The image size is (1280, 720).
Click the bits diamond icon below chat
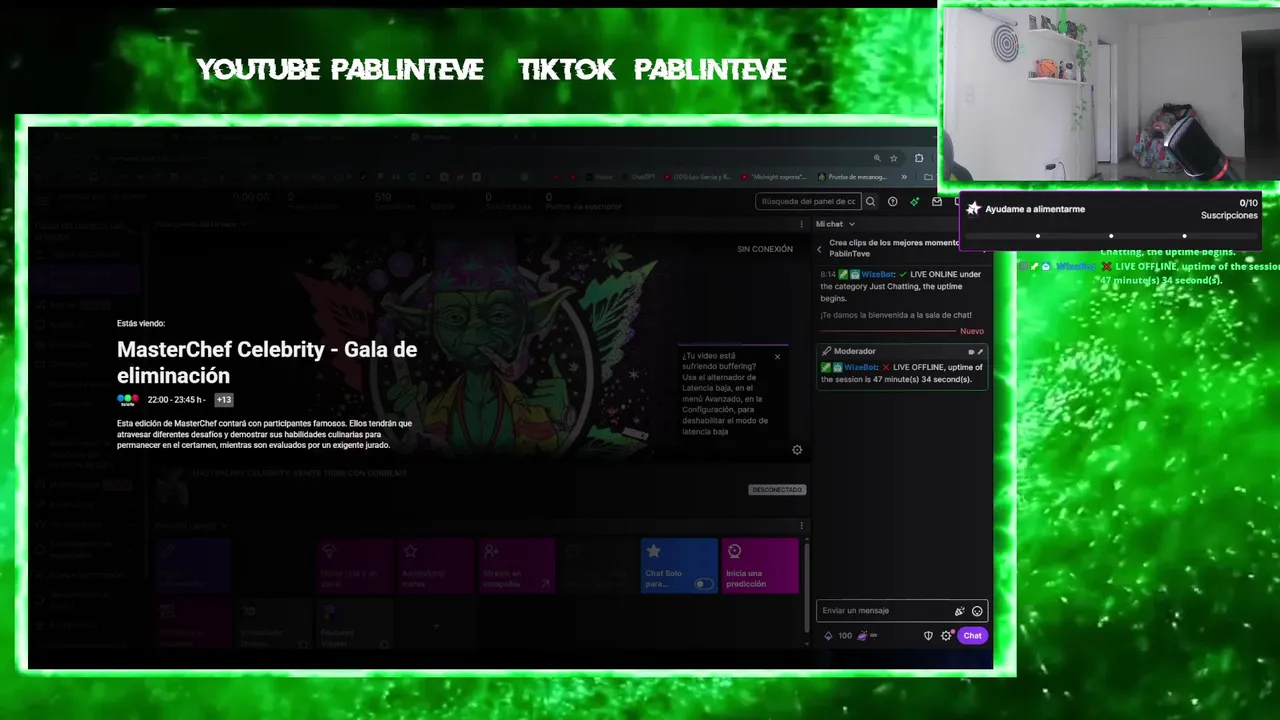point(828,636)
